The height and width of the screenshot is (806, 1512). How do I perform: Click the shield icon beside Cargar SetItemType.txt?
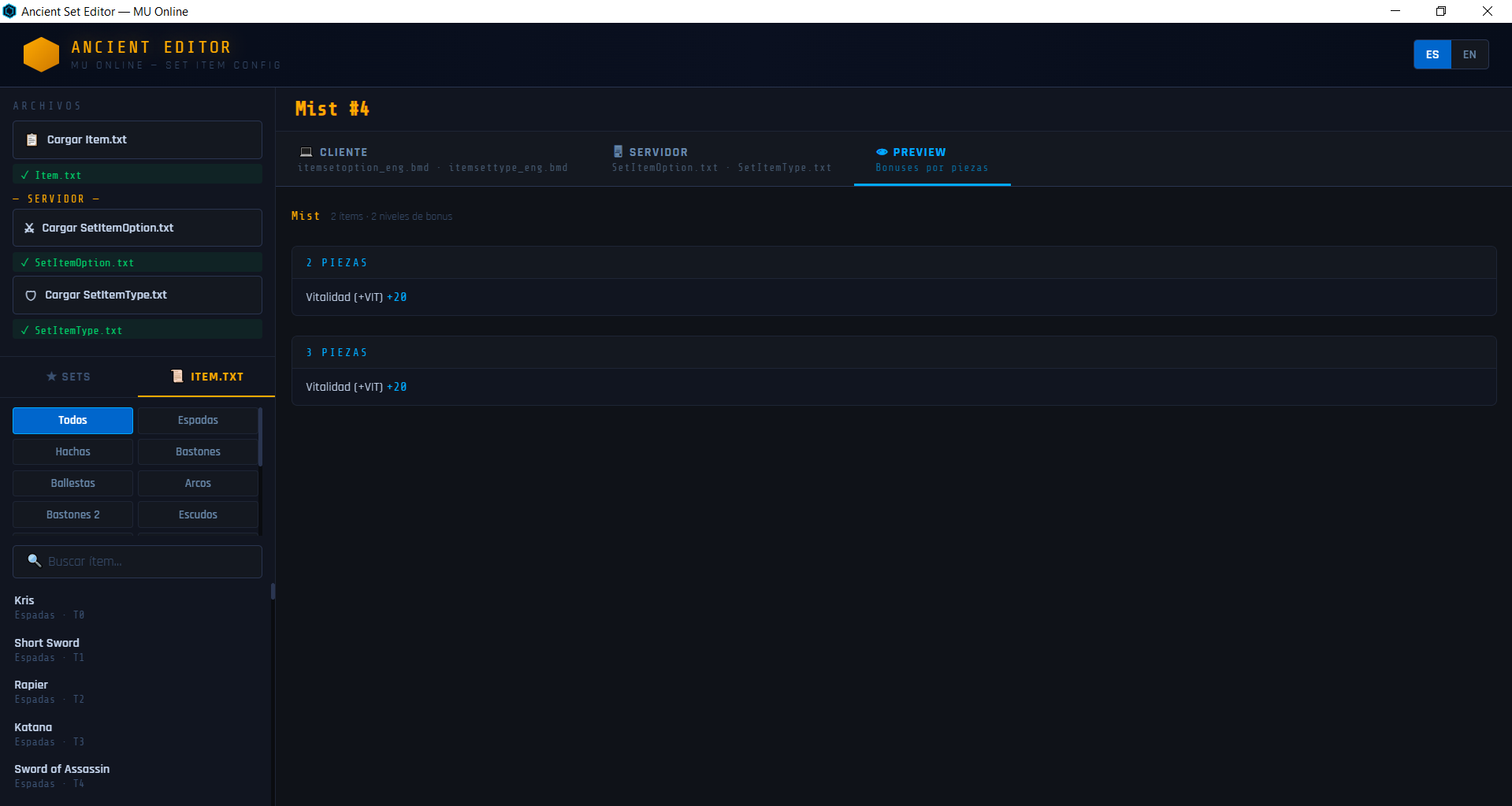(31, 295)
